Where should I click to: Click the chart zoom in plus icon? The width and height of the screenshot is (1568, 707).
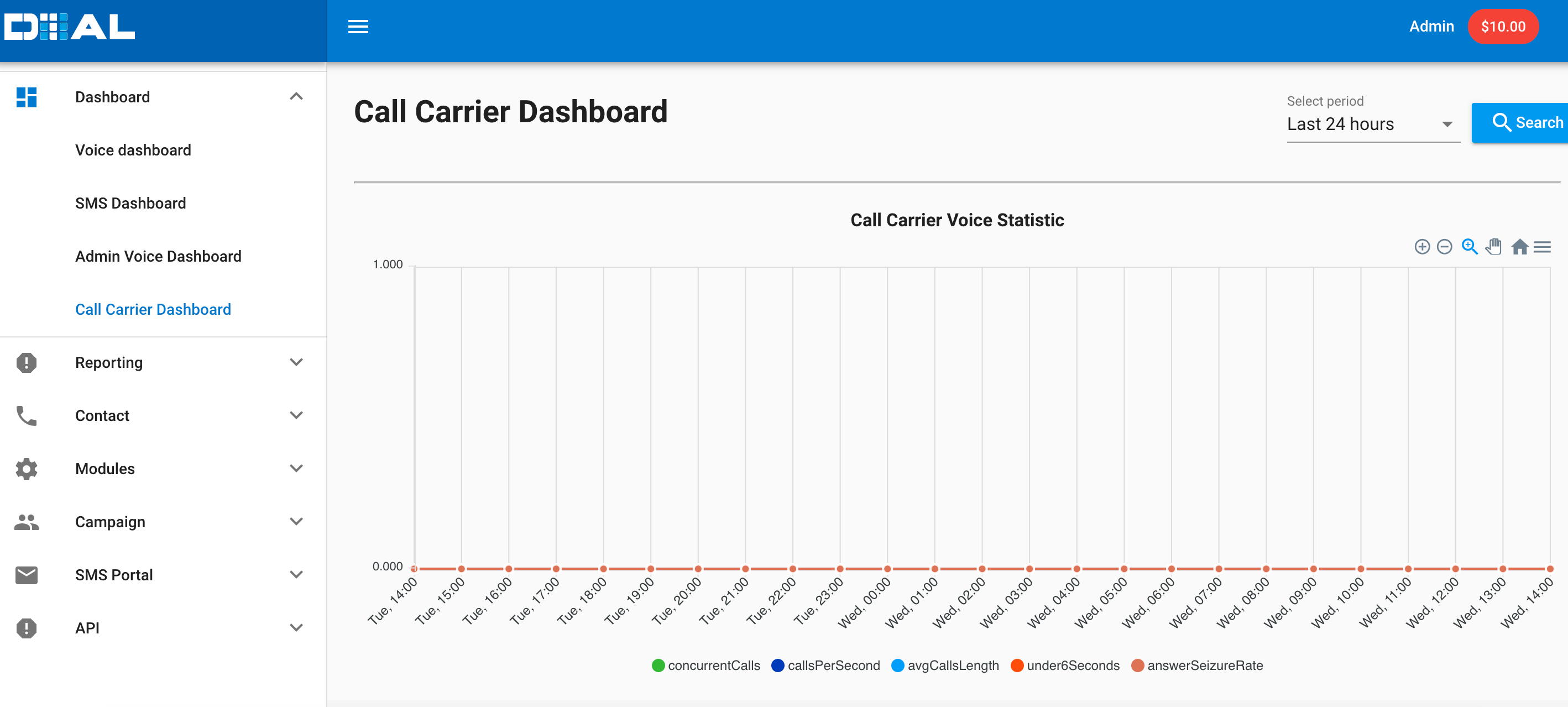click(1422, 247)
